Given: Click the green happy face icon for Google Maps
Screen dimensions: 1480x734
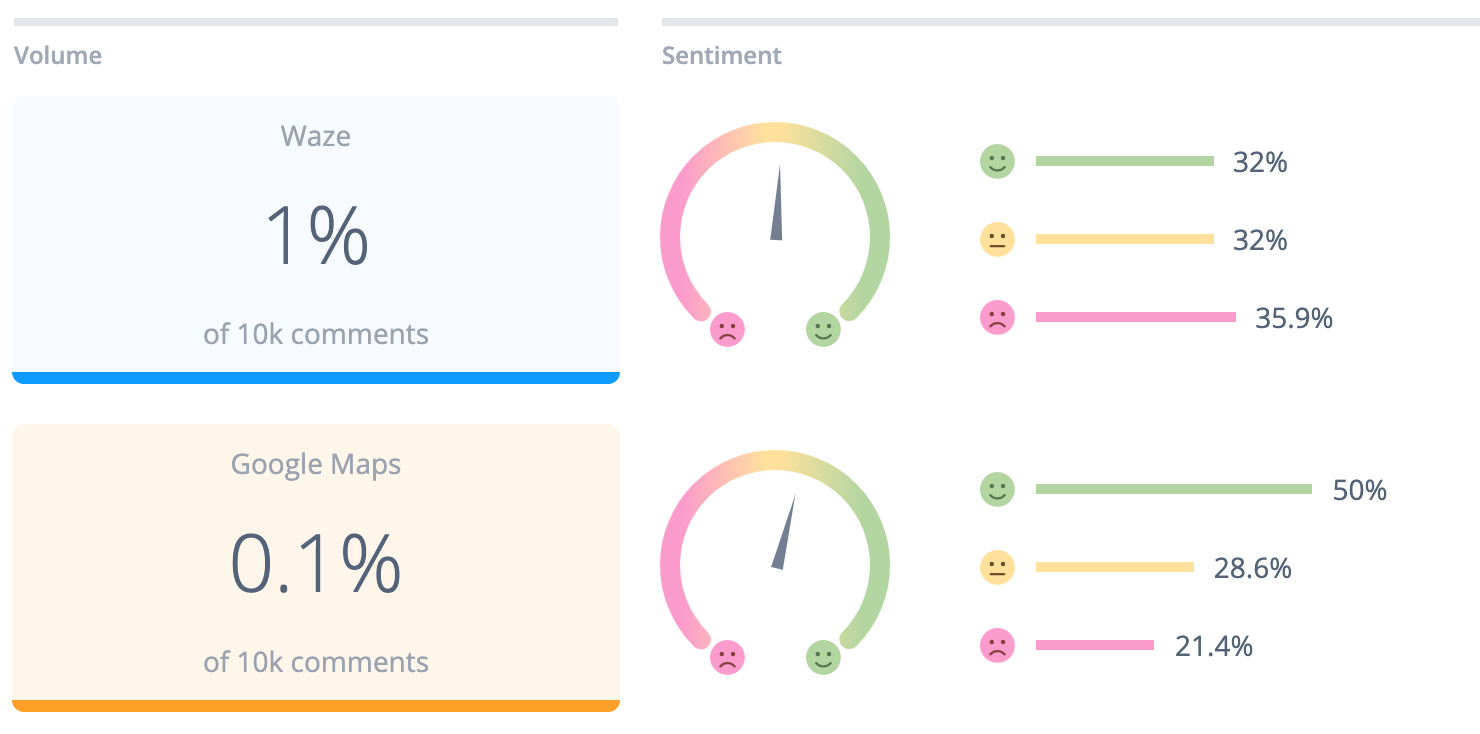Looking at the screenshot, I should [x=997, y=489].
